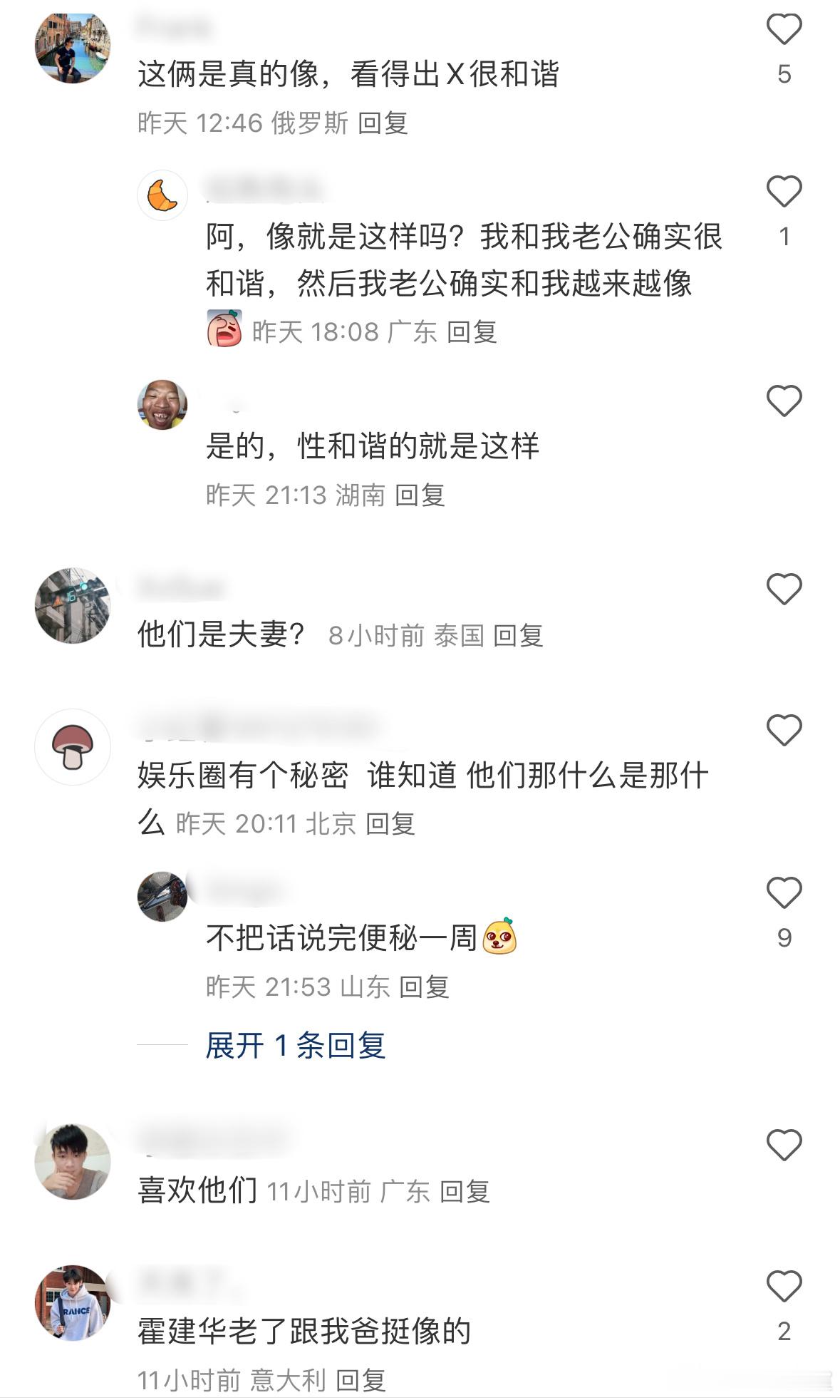Like the reply '是的，性和谐的就是这样'

tap(784, 401)
